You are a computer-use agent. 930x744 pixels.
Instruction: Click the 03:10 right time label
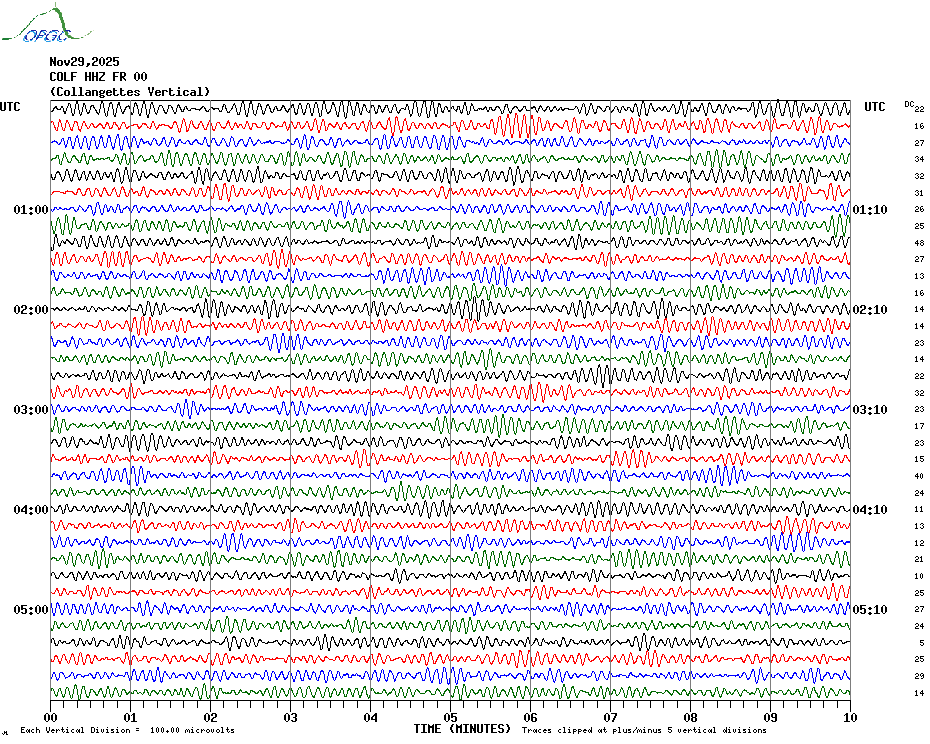(x=870, y=410)
